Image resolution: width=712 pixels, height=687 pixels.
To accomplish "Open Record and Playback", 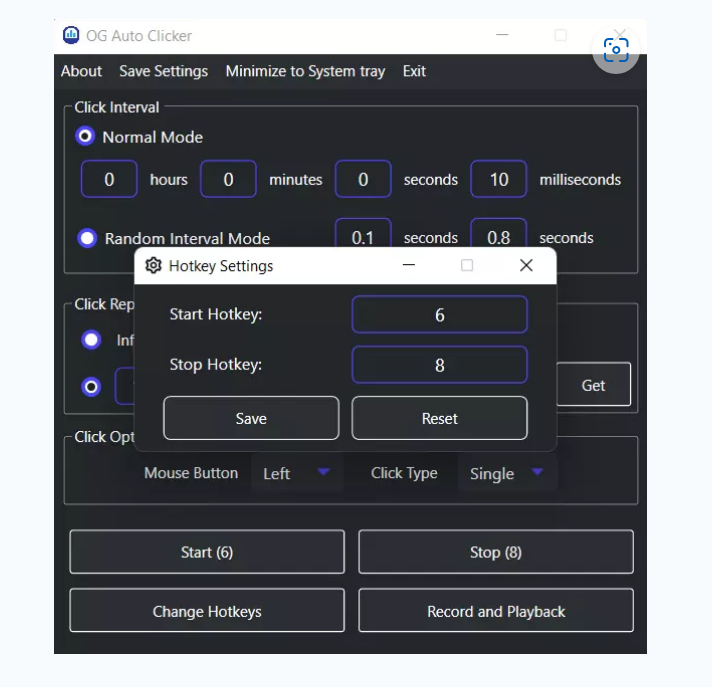I will tap(496, 610).
